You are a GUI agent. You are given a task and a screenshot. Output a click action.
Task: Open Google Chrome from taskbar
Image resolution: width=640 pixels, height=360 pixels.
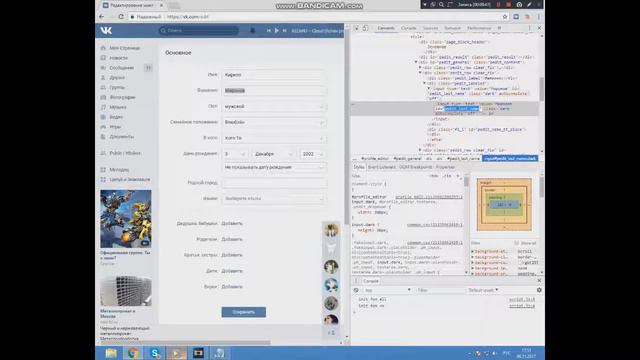click(x=133, y=353)
